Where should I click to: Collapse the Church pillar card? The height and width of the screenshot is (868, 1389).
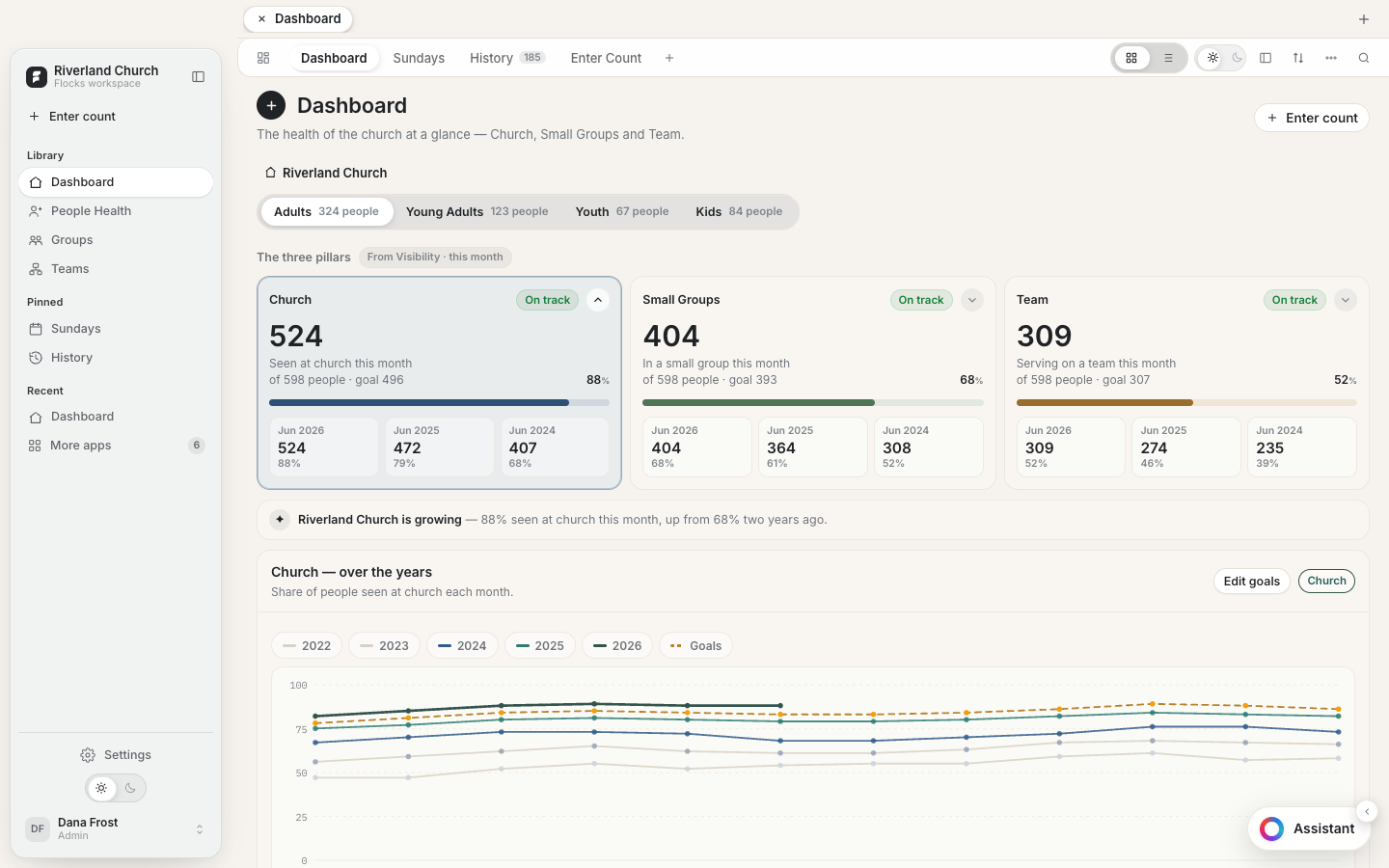pyautogui.click(x=598, y=300)
